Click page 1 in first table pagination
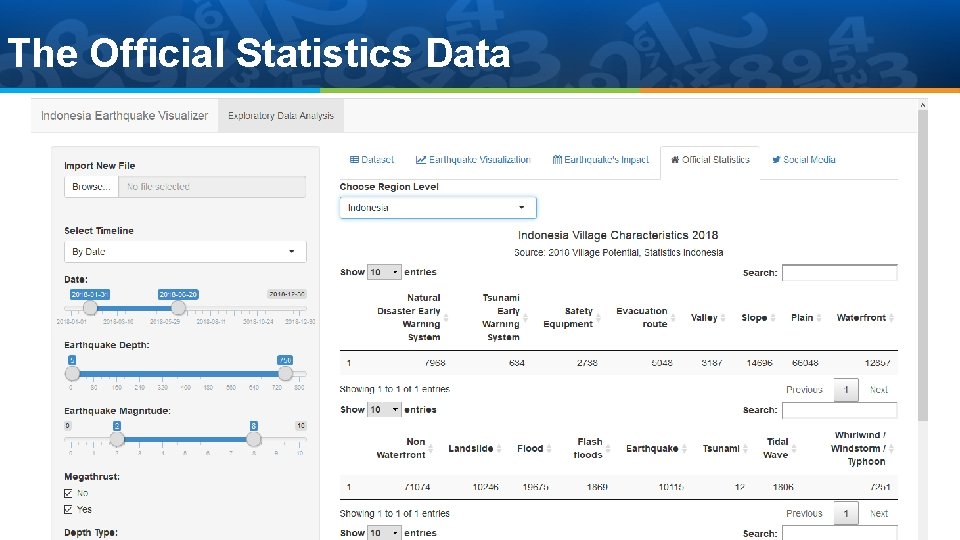This screenshot has width=960, height=540. click(846, 389)
